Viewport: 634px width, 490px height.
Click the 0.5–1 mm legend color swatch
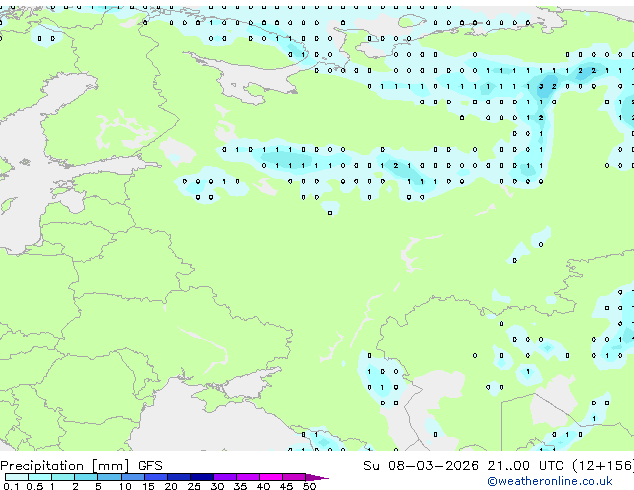coord(40,477)
